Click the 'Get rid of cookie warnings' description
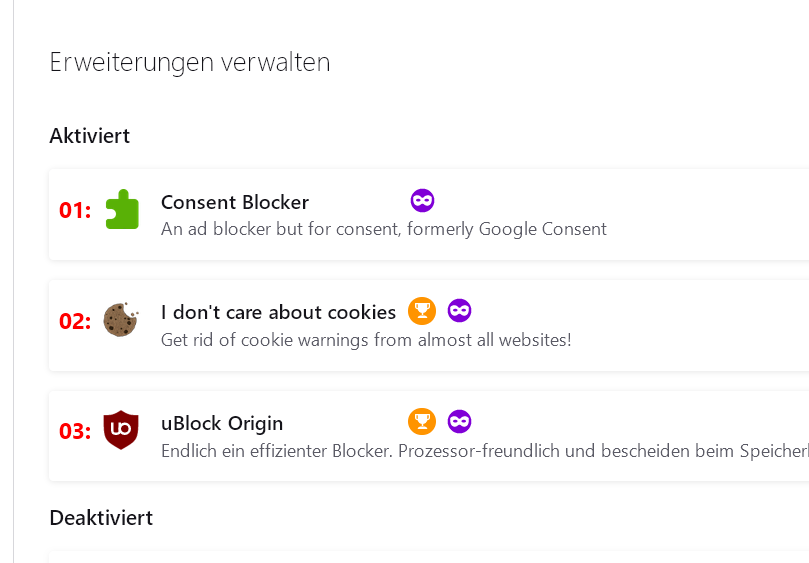Screen dimensions: 809x563 click(366, 340)
